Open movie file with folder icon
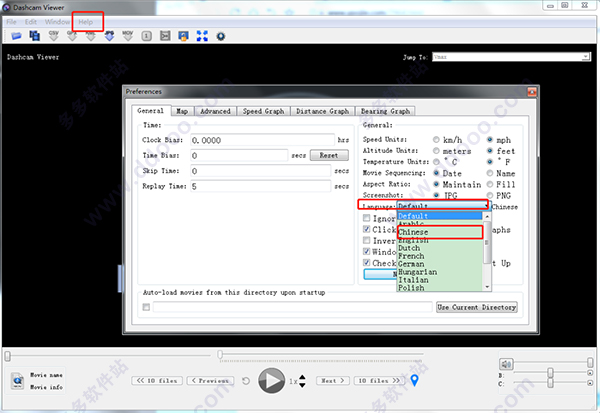 click(16, 36)
